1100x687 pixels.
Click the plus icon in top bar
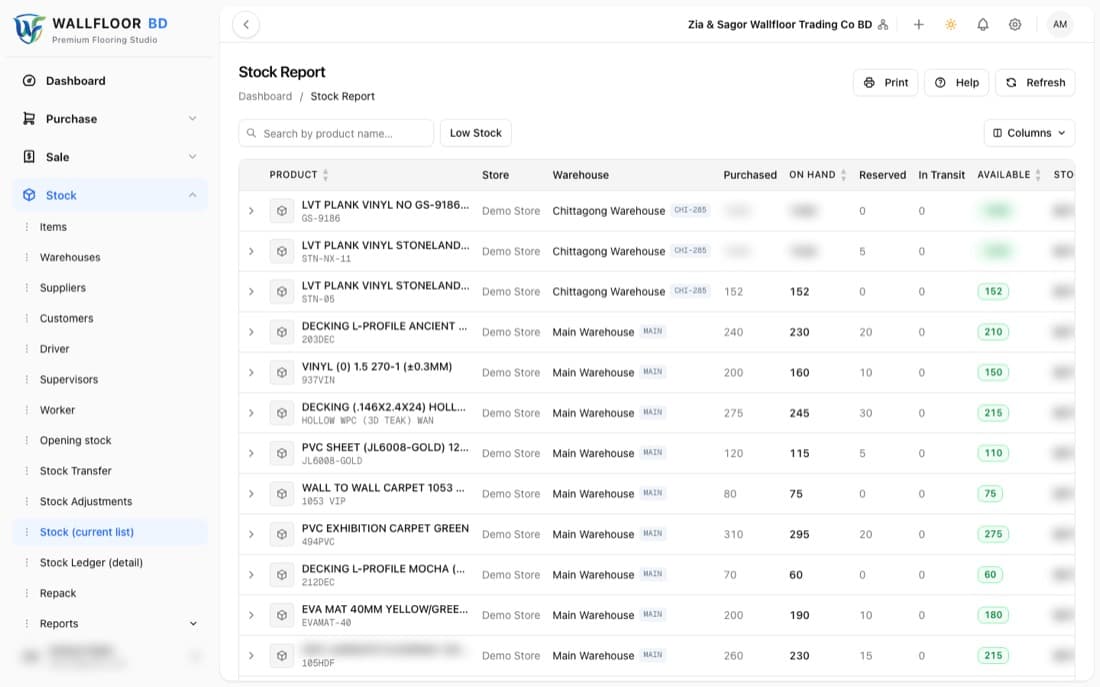point(918,25)
